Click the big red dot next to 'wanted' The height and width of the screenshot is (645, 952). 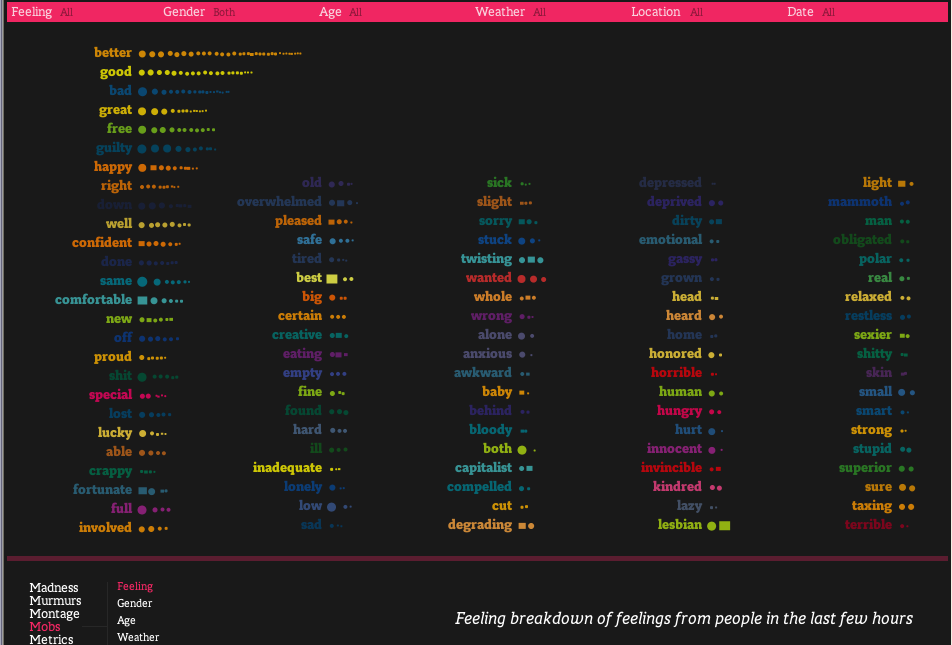(521, 279)
